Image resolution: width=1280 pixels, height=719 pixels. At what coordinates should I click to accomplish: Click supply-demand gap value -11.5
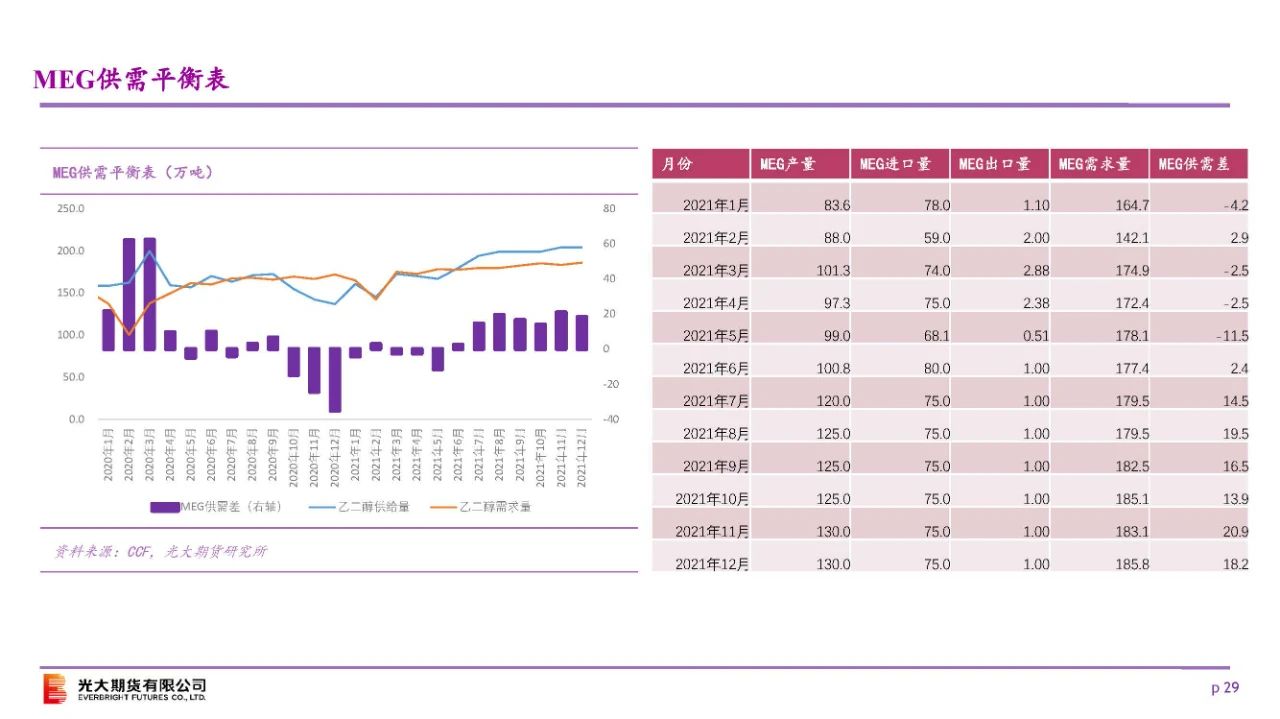[1233, 336]
